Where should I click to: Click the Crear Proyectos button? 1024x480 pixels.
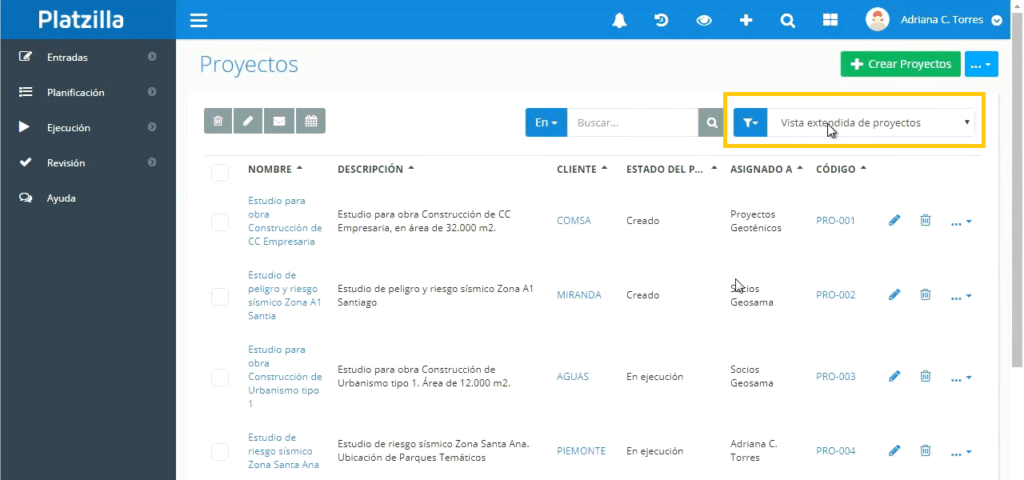901,65
